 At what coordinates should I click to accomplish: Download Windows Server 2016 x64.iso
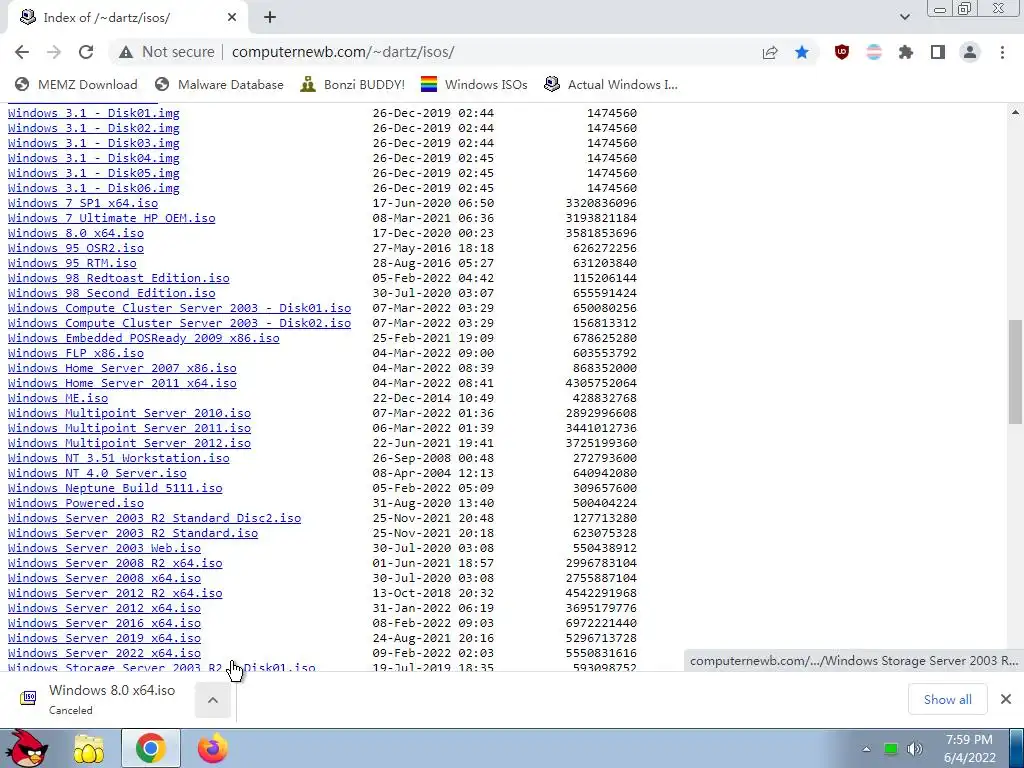[104, 624]
